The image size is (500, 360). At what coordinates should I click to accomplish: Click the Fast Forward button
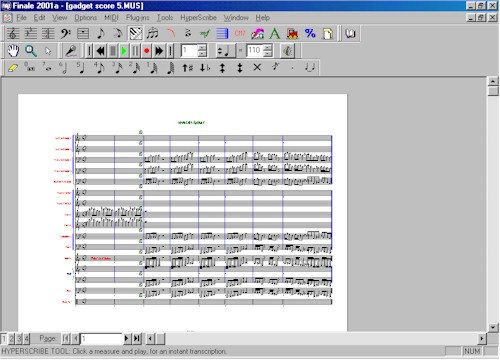tap(159, 51)
